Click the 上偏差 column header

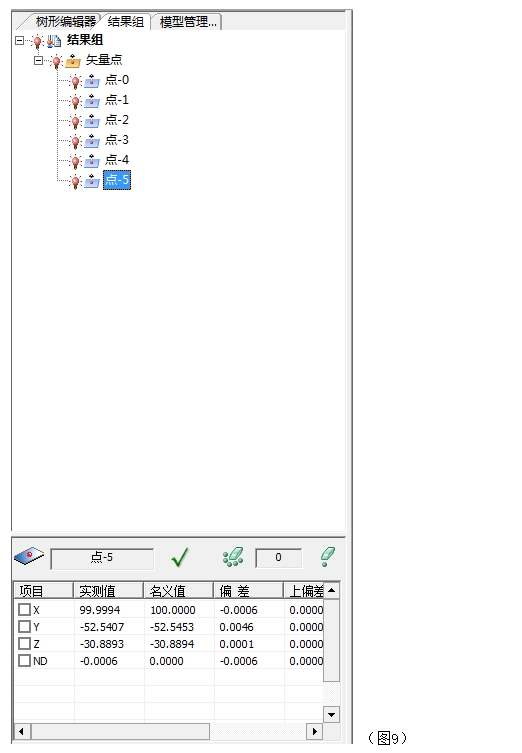pyautogui.click(x=303, y=591)
